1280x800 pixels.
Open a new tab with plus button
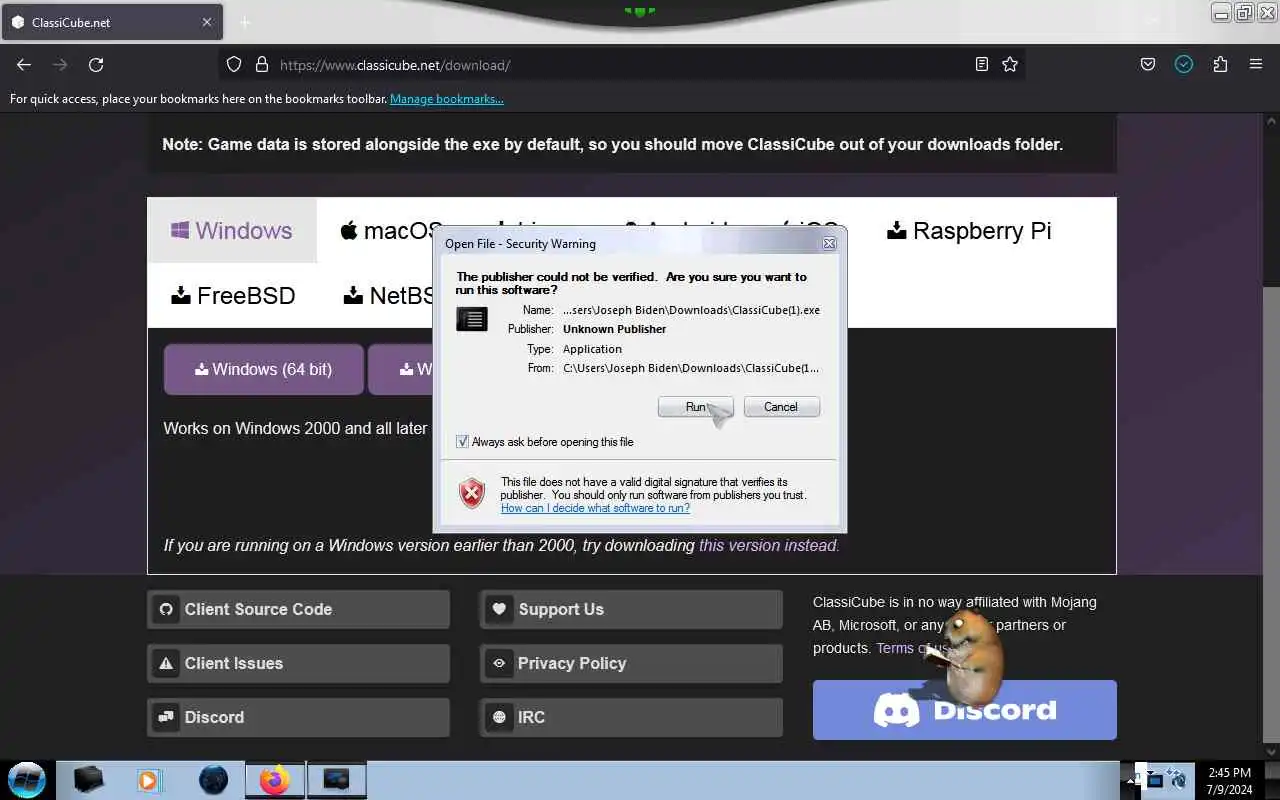point(245,22)
